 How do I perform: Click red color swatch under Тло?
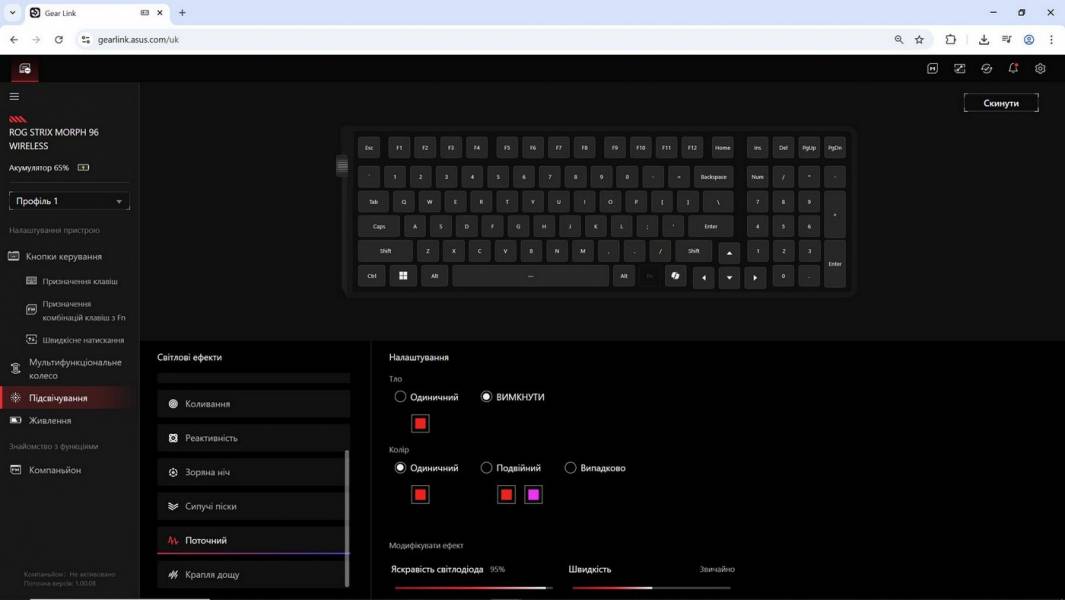click(420, 423)
